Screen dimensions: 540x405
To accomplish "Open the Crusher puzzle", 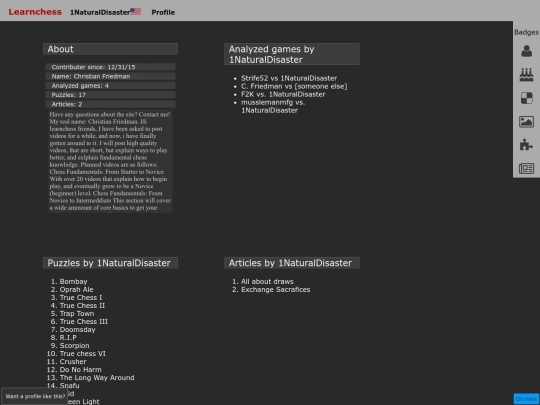I will coord(73,362).
